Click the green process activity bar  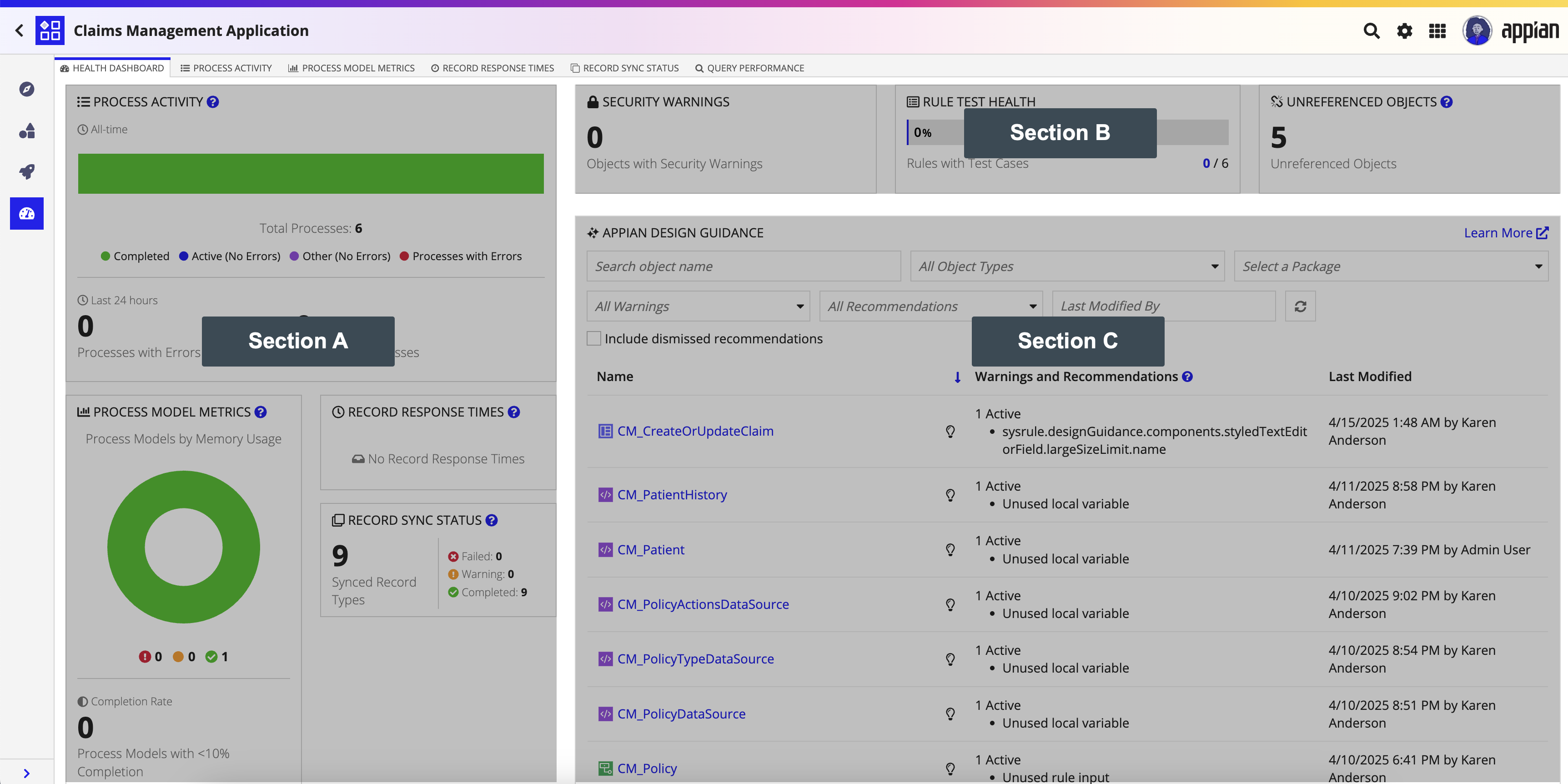[311, 173]
